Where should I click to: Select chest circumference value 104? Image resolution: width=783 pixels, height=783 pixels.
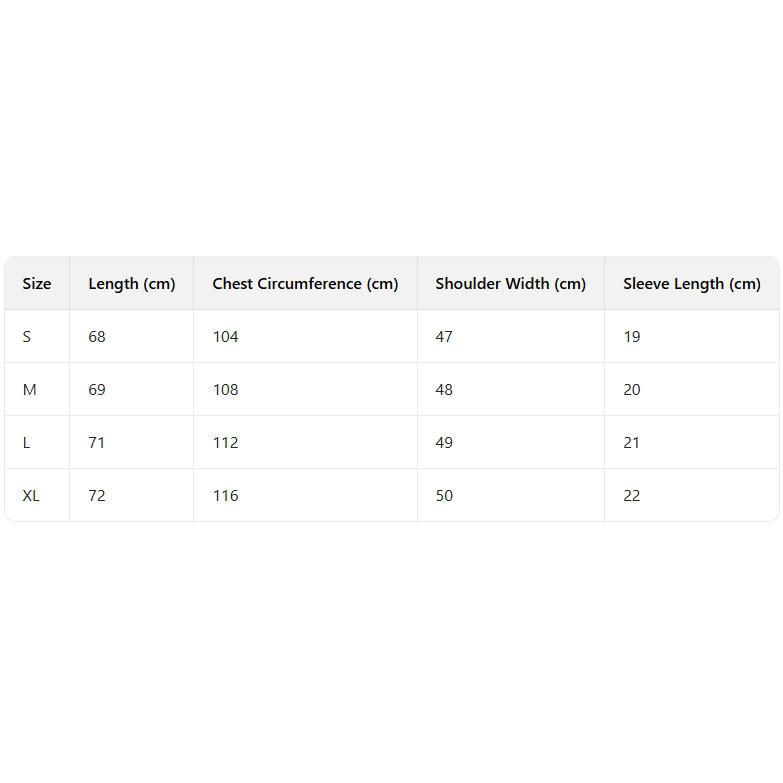[x=226, y=337]
